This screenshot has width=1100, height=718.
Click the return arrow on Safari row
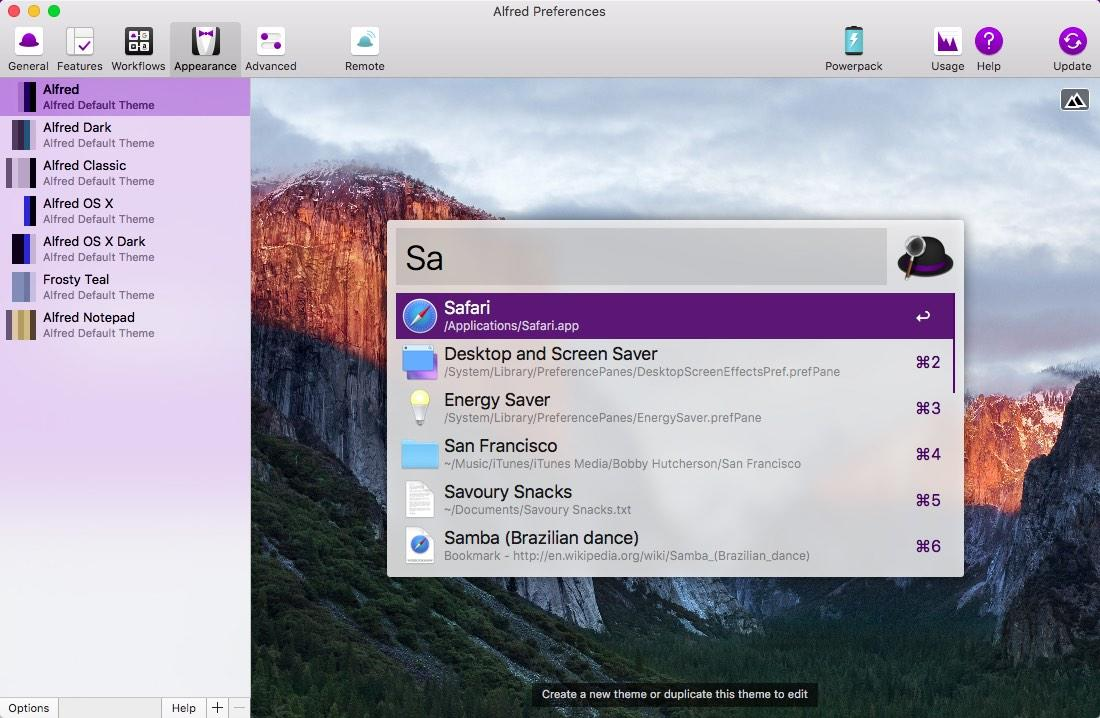(923, 317)
